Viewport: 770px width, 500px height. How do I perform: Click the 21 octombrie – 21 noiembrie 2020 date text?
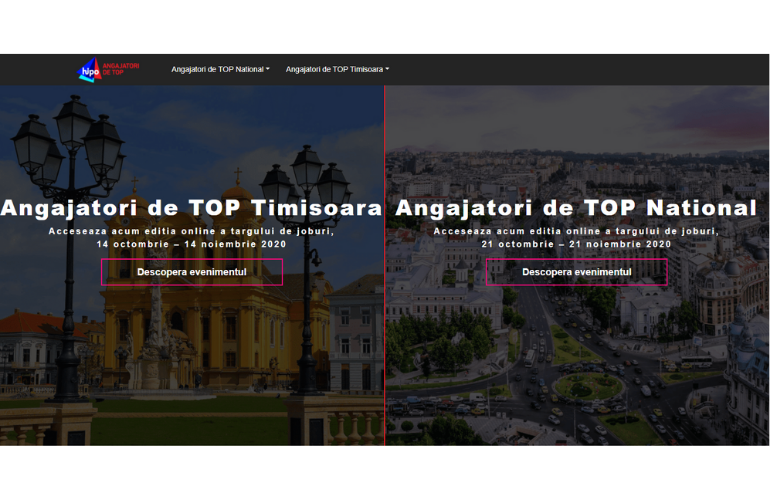576,244
